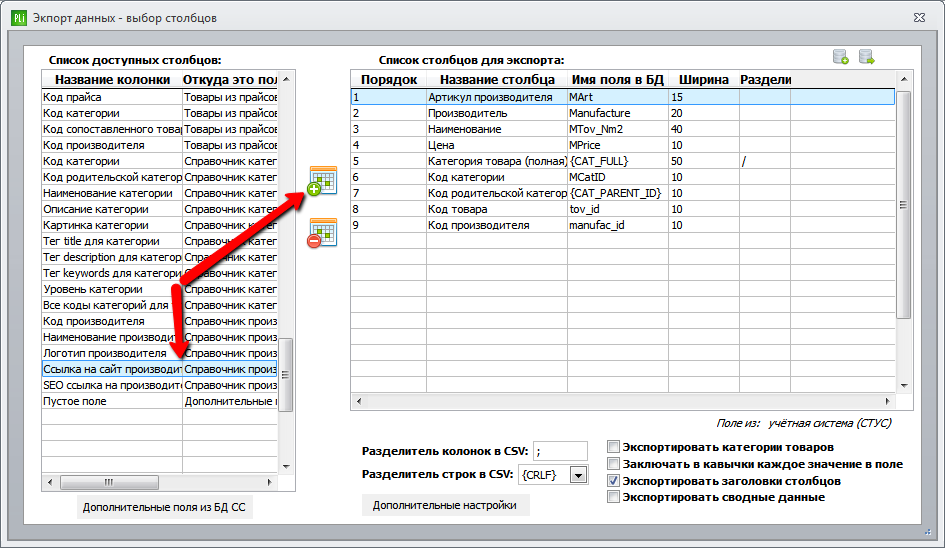Click the add column icon with green plus
Image resolution: width=945 pixels, height=548 pixels.
click(322, 181)
